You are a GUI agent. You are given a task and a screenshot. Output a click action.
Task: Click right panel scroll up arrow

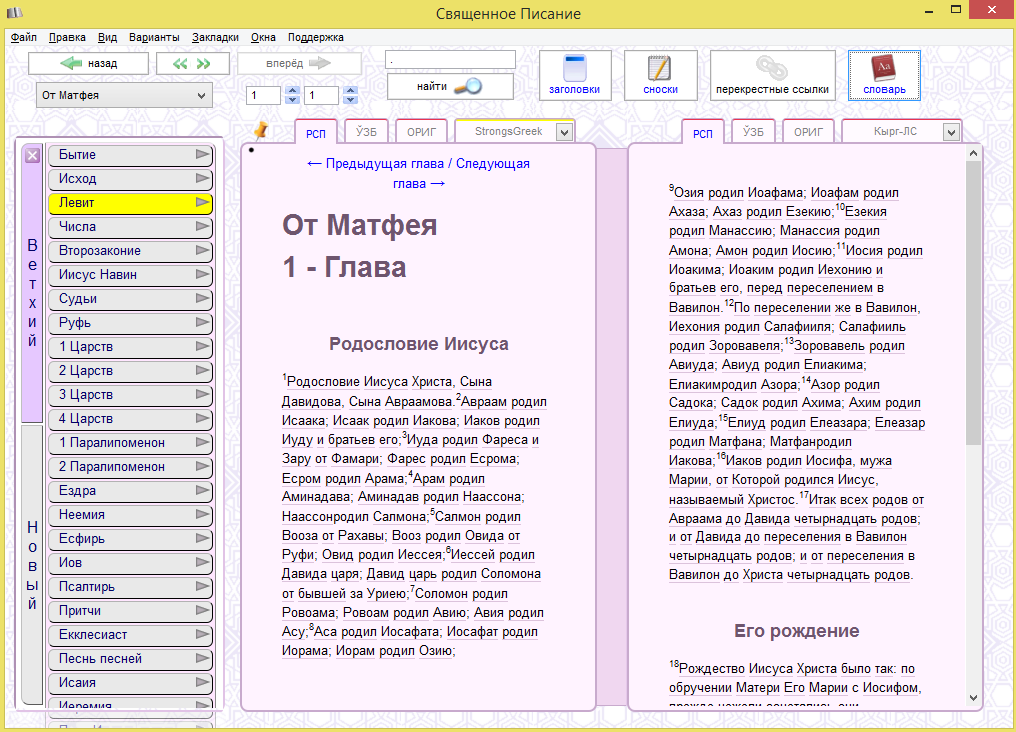[973, 154]
